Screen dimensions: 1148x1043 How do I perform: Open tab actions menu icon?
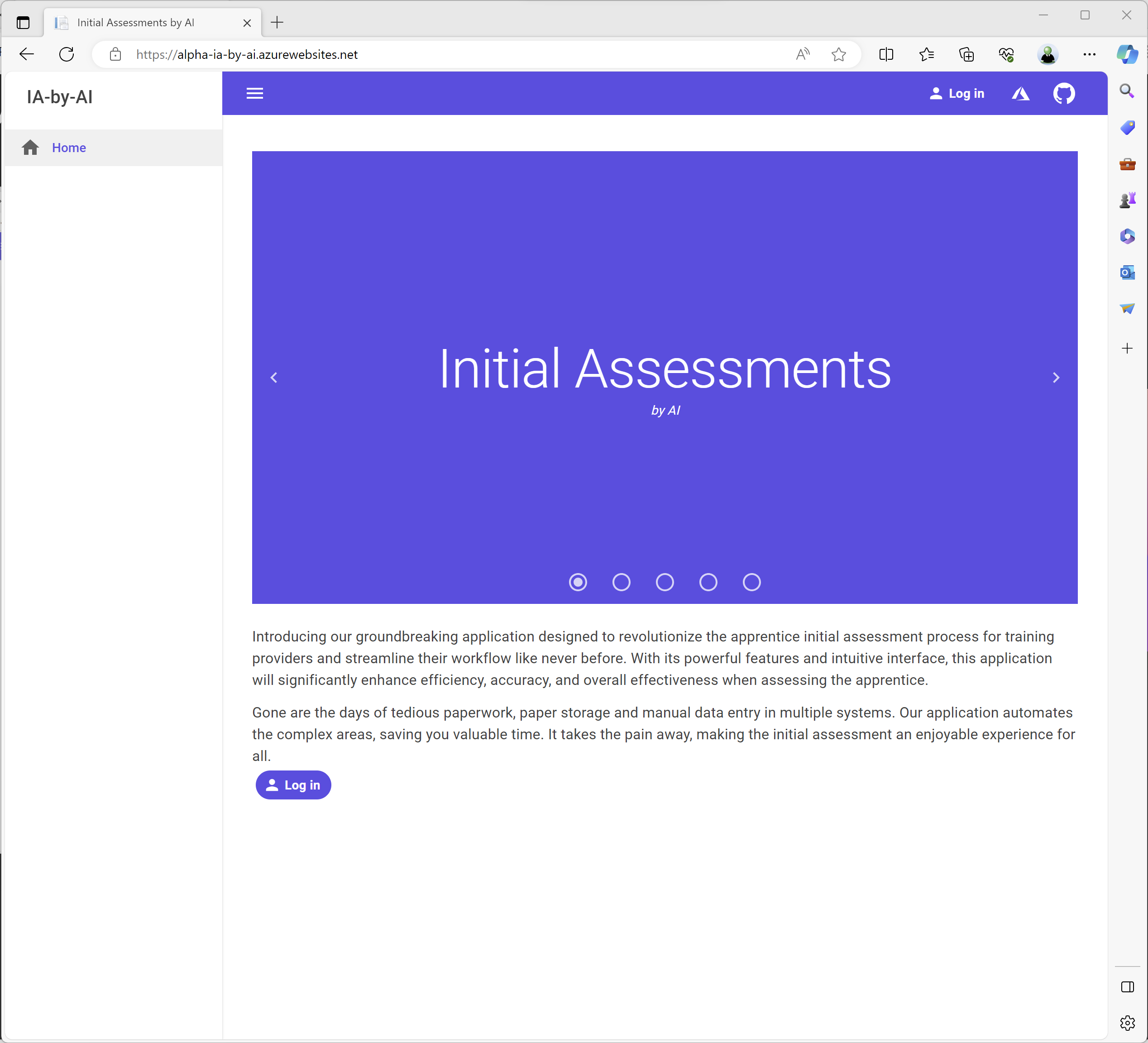coord(23,23)
